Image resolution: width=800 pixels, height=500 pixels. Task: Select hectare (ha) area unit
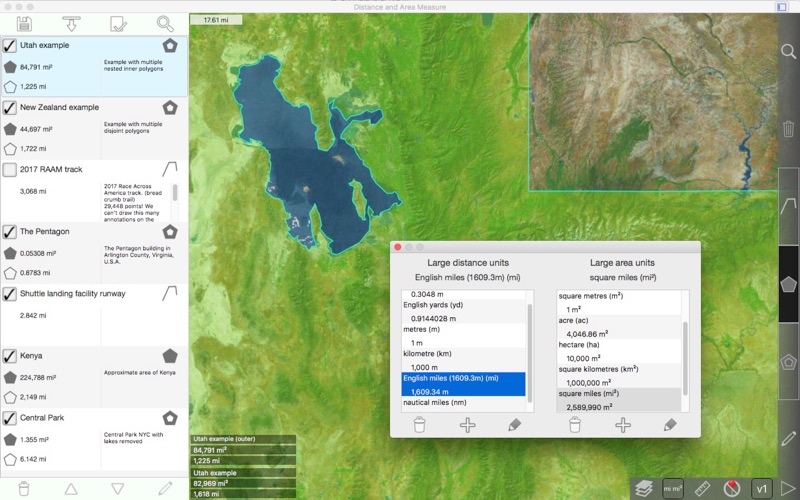coord(618,352)
